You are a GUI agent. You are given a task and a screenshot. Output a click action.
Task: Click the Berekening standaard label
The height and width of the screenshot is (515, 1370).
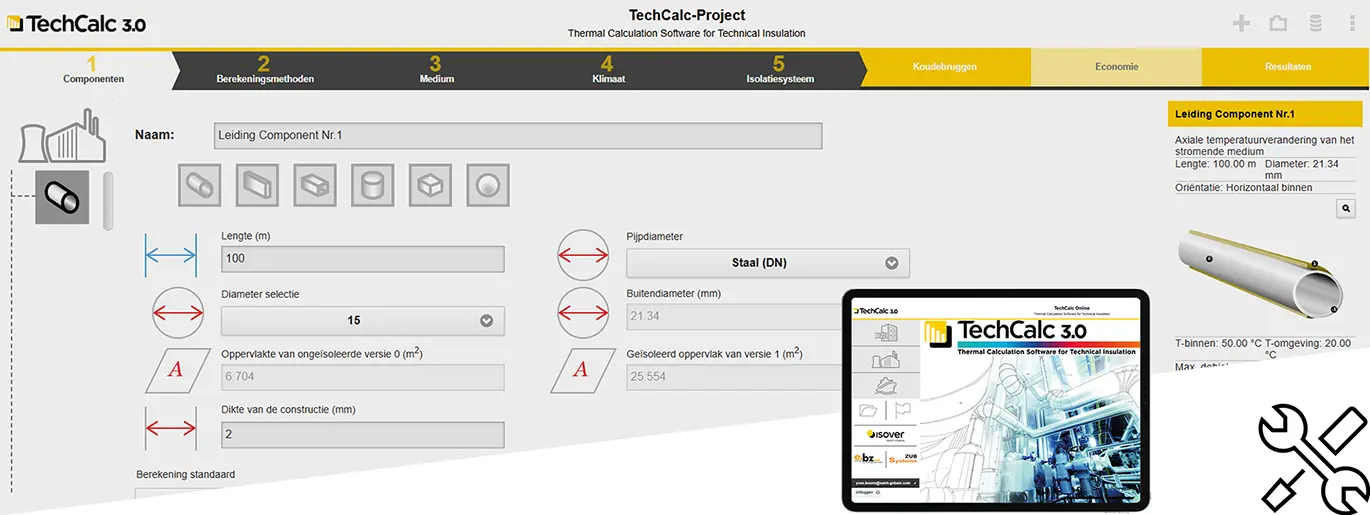185,474
